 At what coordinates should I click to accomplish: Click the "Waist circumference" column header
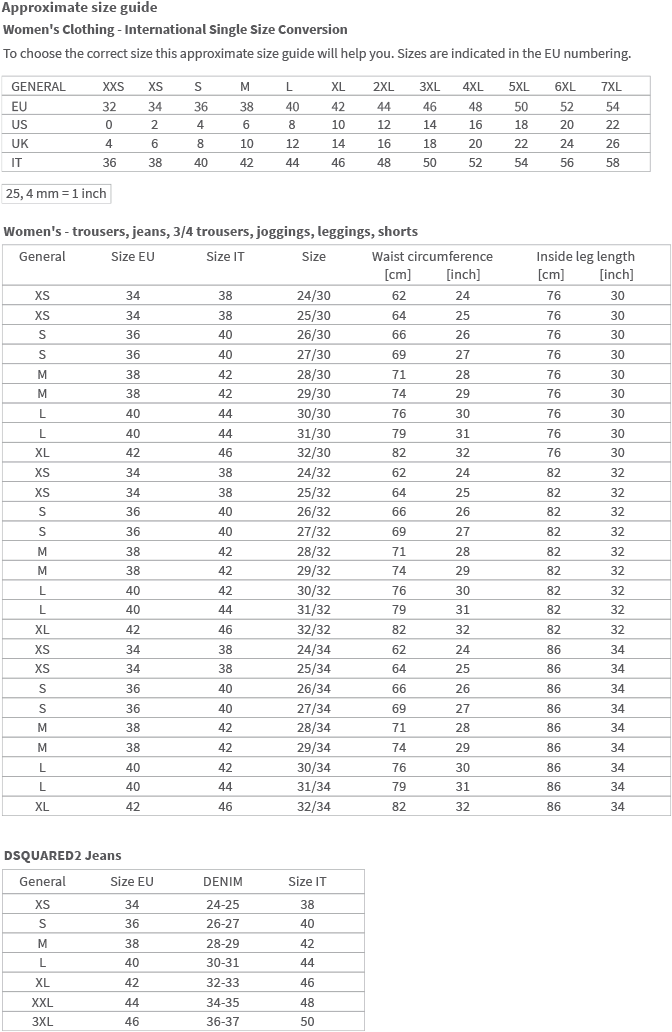(x=431, y=257)
